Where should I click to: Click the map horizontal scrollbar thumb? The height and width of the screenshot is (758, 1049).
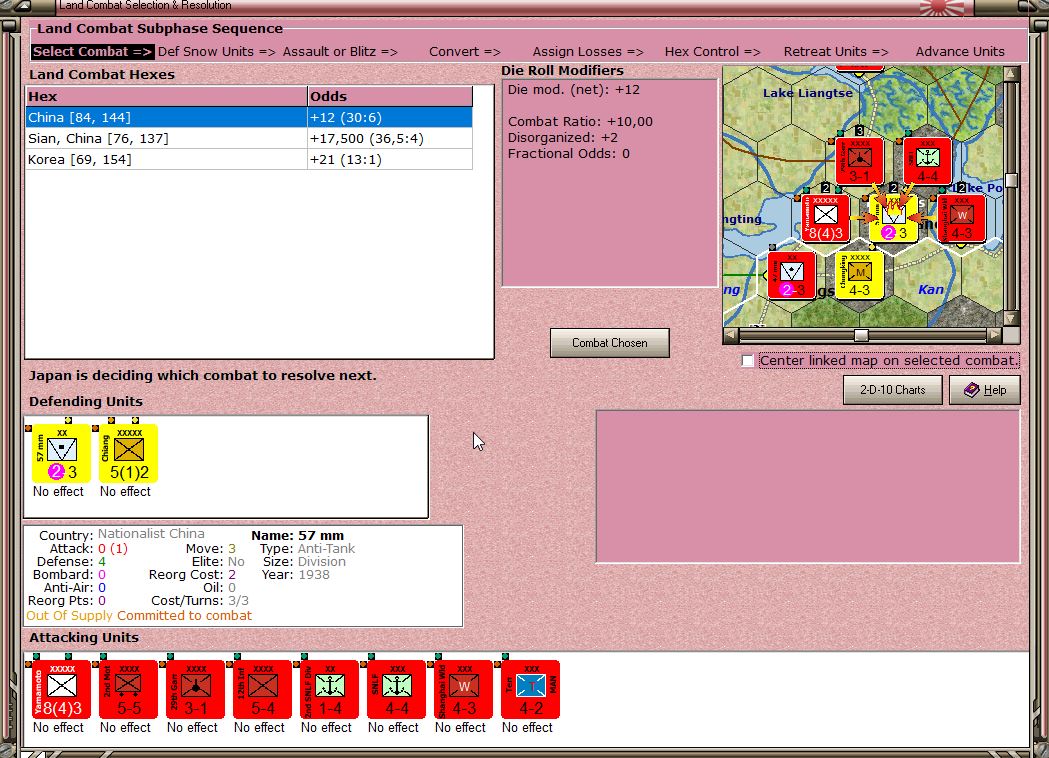tap(861, 335)
